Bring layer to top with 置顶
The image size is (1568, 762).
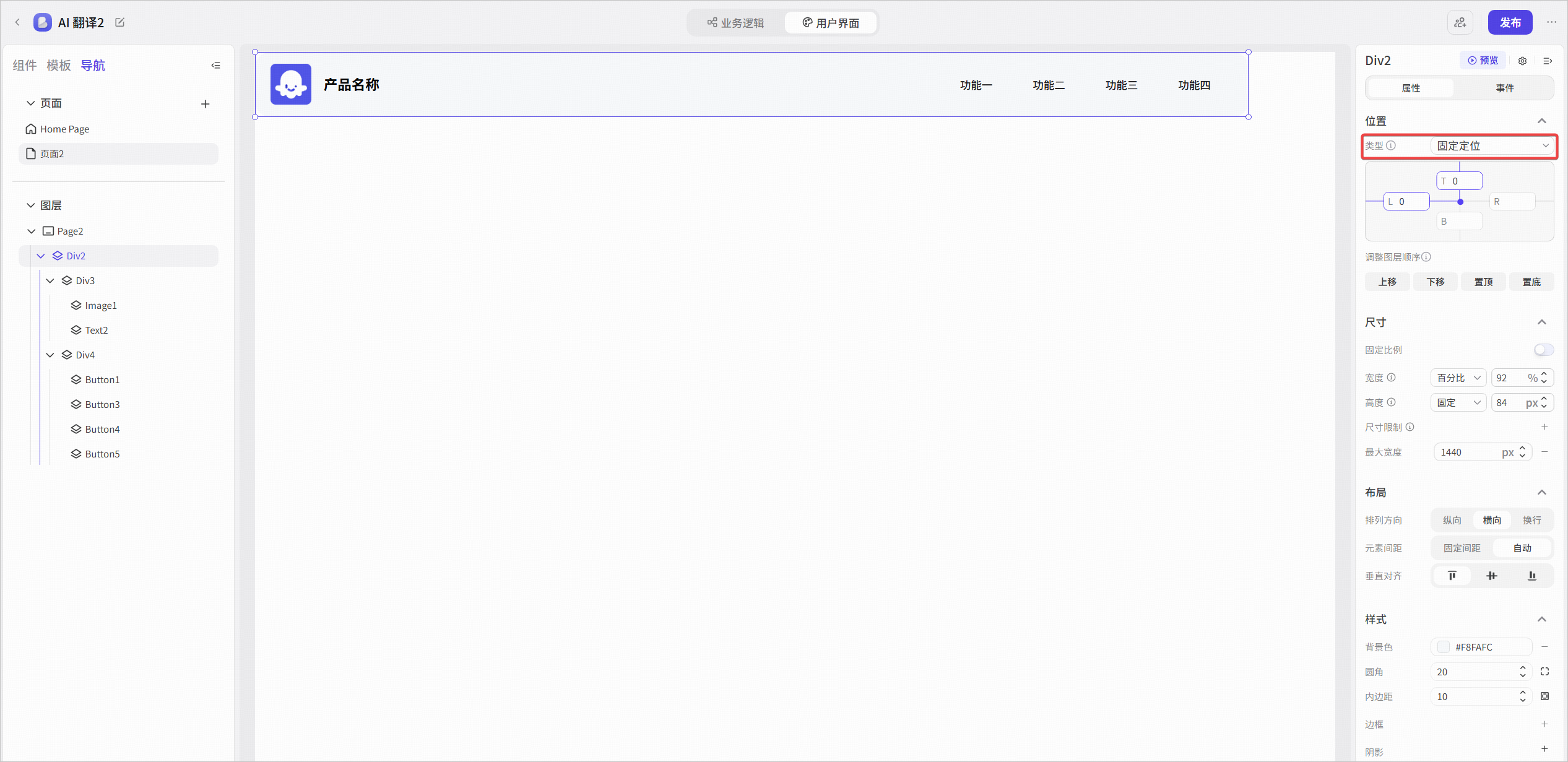point(1483,282)
